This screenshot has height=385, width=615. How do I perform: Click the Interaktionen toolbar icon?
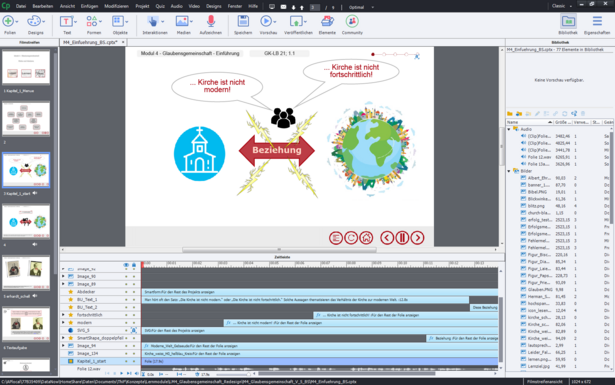(153, 21)
